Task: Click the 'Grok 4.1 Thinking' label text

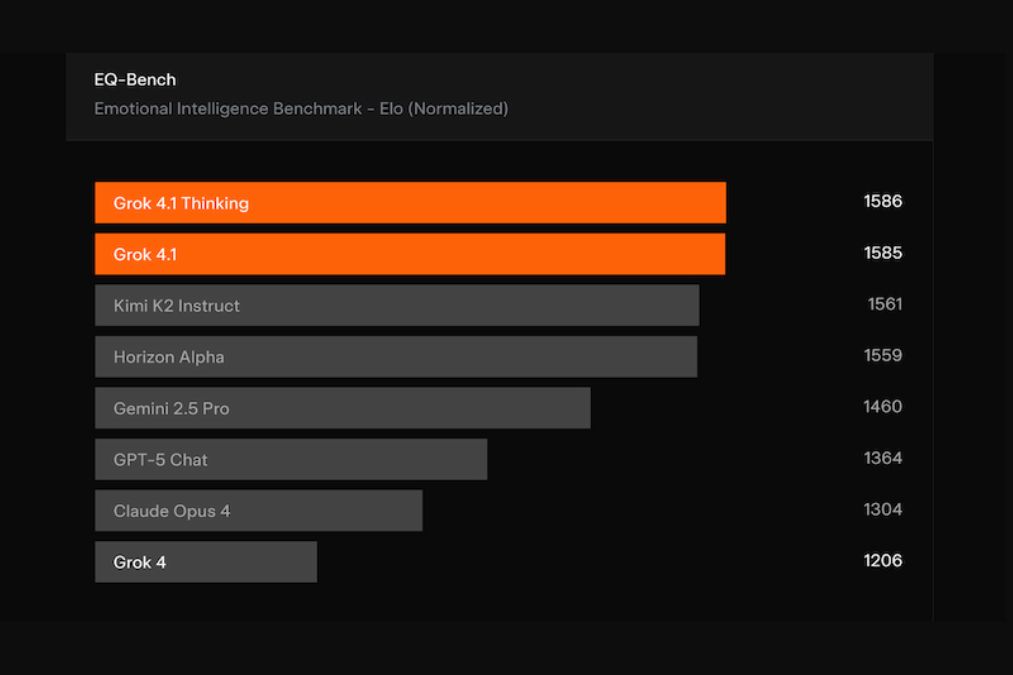Action: tap(181, 203)
